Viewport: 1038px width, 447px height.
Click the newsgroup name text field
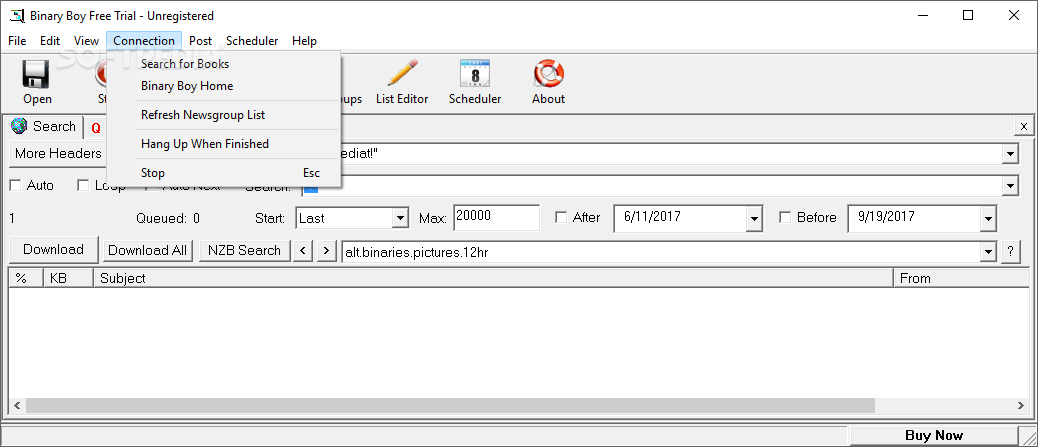coord(661,252)
